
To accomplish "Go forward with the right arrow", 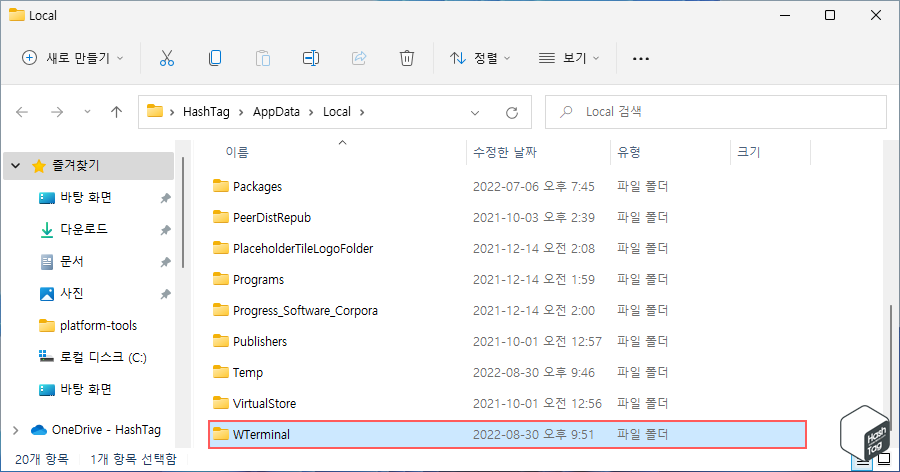I will [57, 112].
